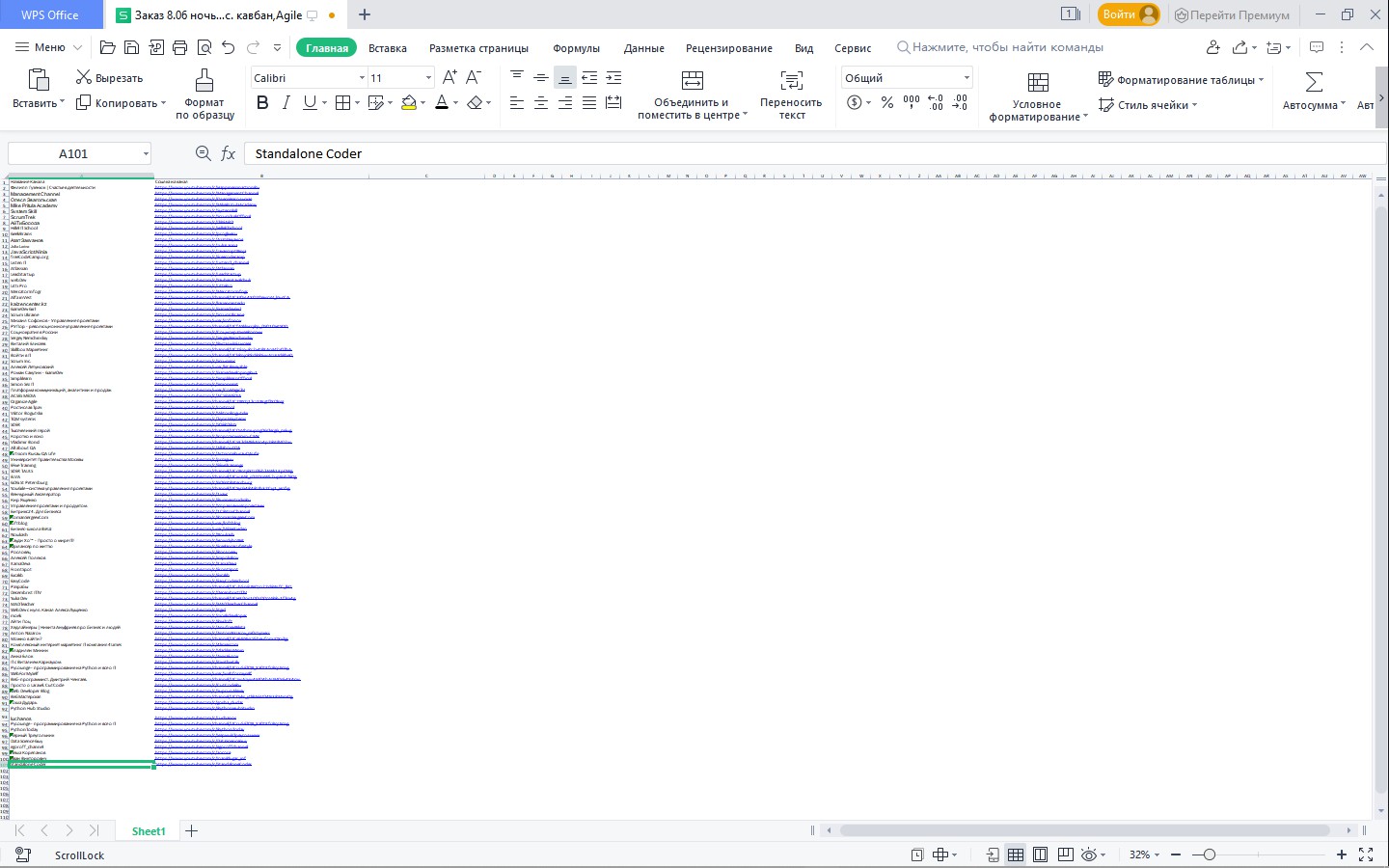Image resolution: width=1389 pixels, height=868 pixels.
Task: Increase font size with the A+ icon
Action: (x=449, y=78)
